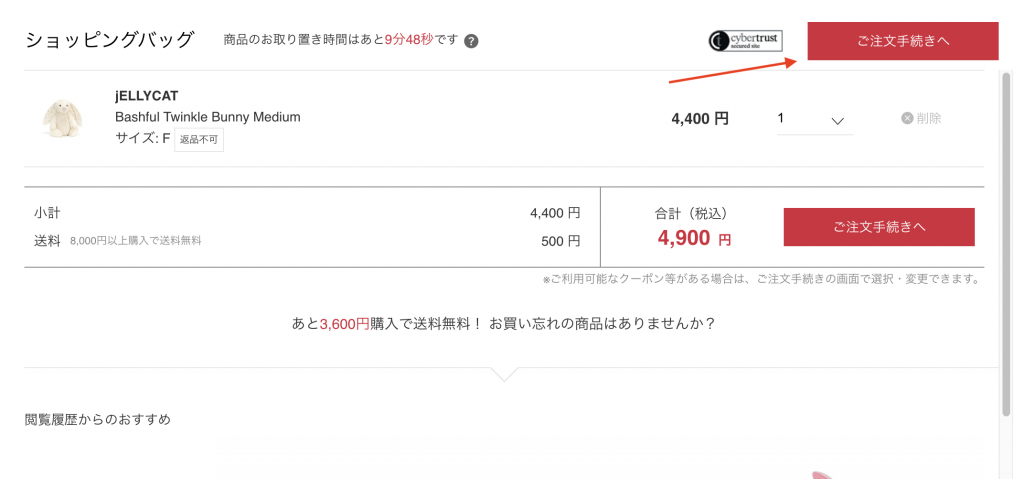The width and height of the screenshot is (1024, 479).
Task: Click the 4,900 円 total amount
Action: coord(694,238)
